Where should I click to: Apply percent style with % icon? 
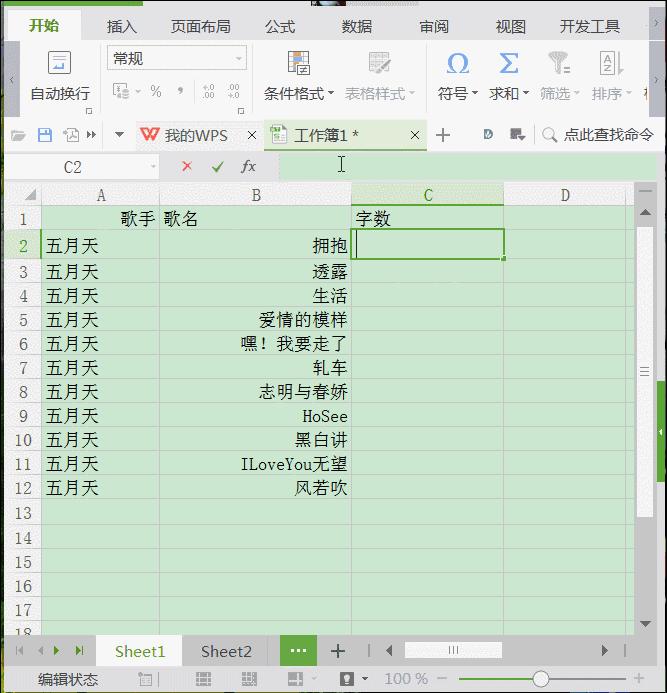pos(156,91)
